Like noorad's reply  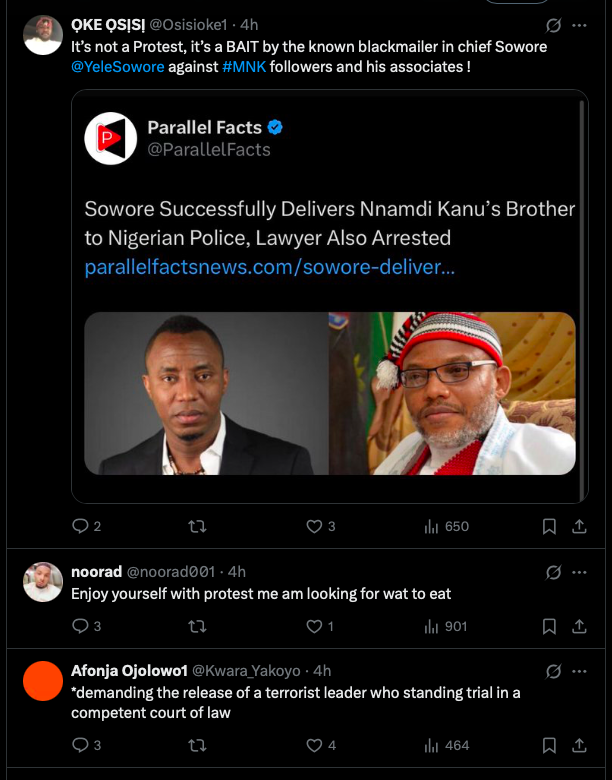314,627
